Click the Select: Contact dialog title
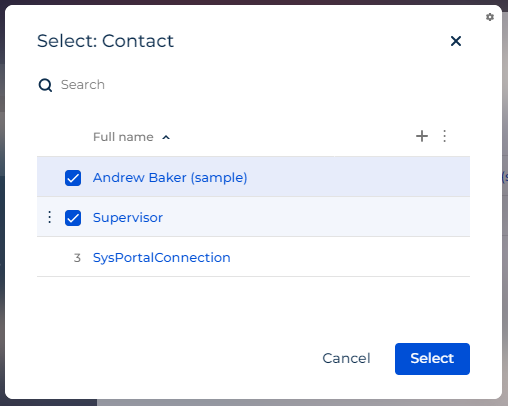This screenshot has height=406, width=508. (105, 41)
